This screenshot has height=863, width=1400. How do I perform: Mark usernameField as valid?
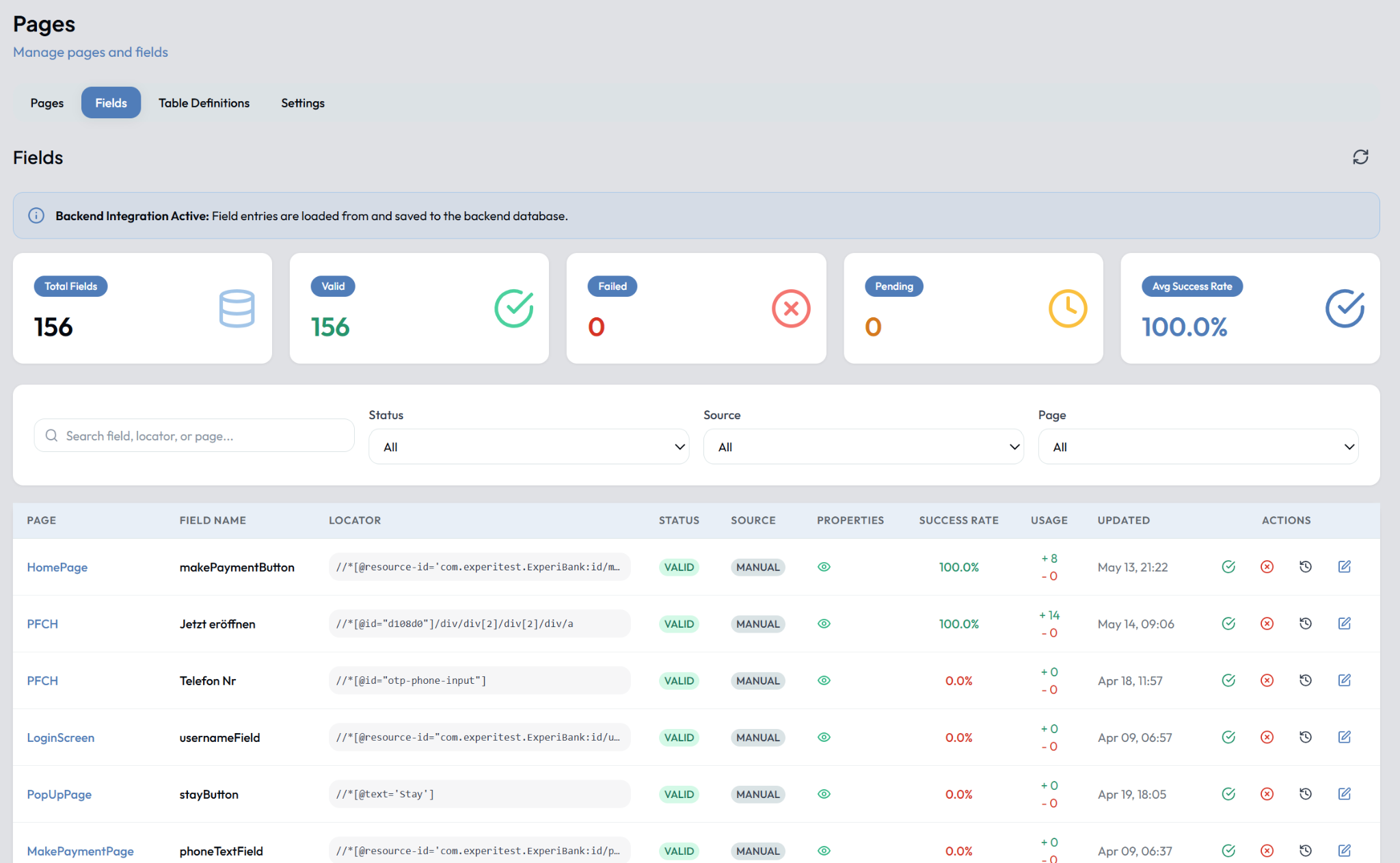[1228, 737]
